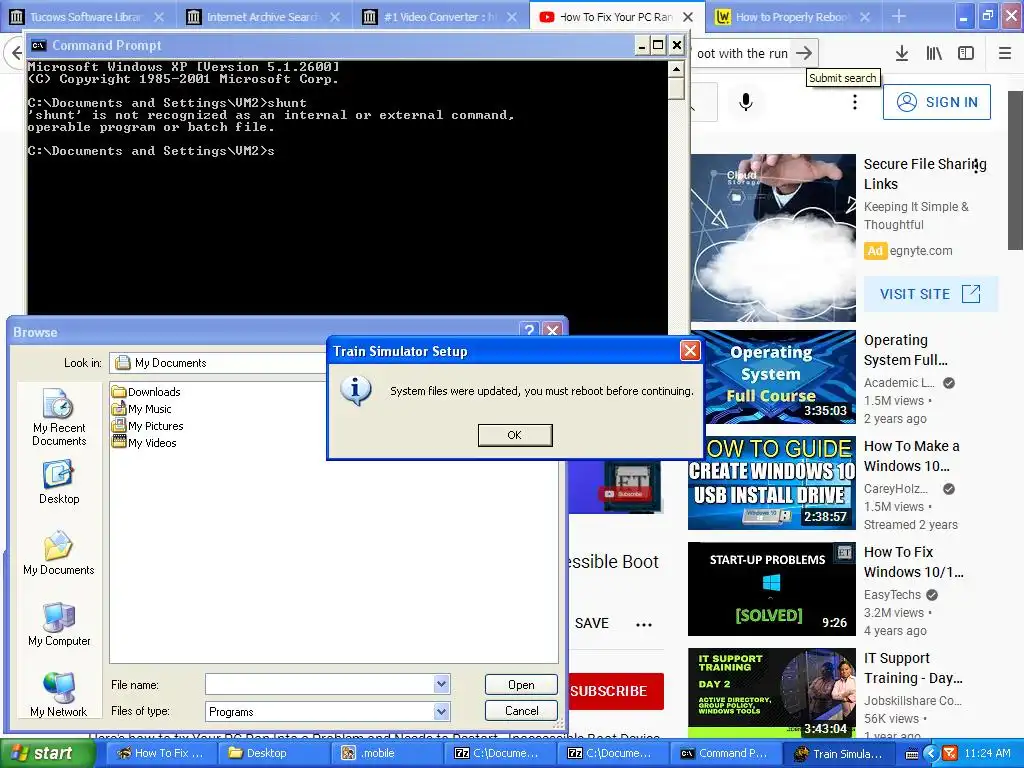
Task: Switch to Train Simulator taskbar button
Action: pyautogui.click(x=838, y=753)
